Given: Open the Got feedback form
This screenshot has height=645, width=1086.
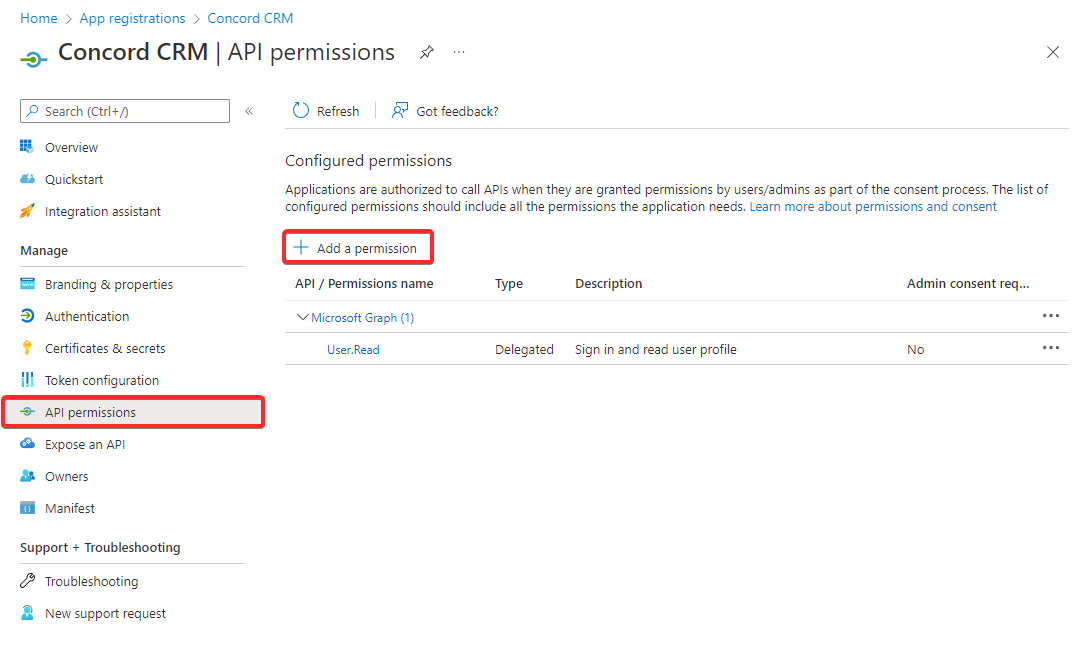Looking at the screenshot, I should click(x=445, y=111).
